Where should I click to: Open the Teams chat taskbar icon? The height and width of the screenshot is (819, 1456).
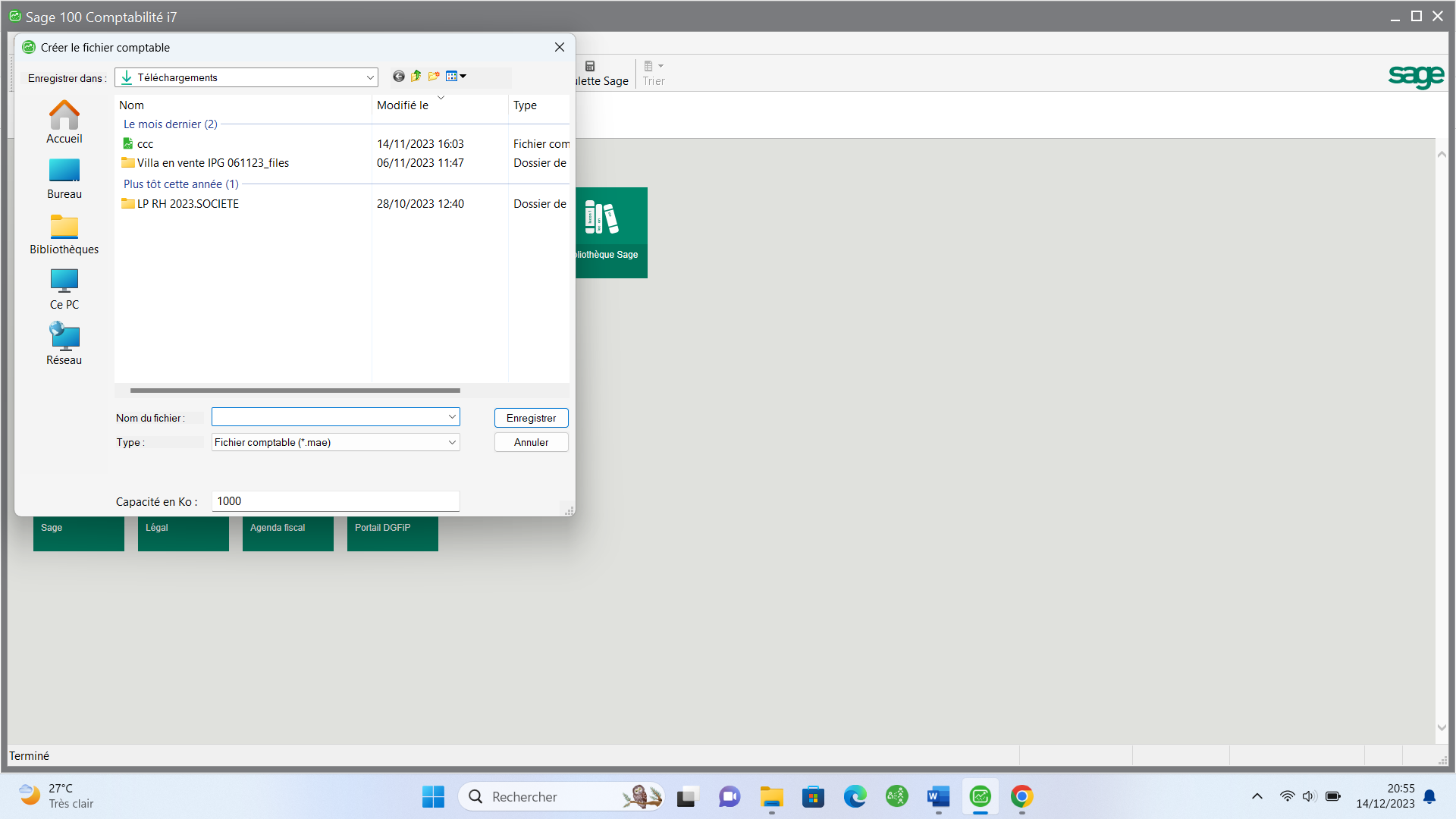[730, 796]
